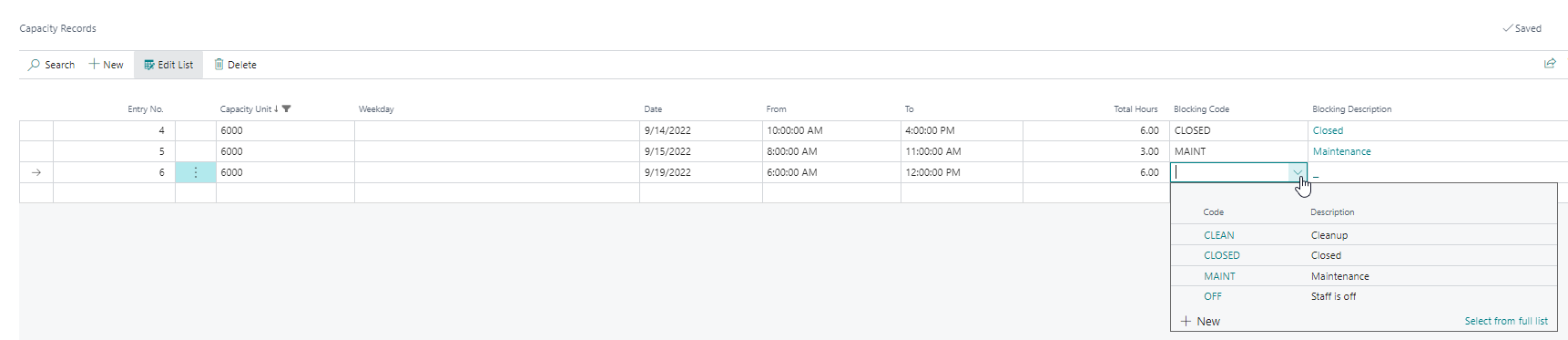The height and width of the screenshot is (340, 1568).
Task: Click the Select from full list link
Action: point(1506,321)
